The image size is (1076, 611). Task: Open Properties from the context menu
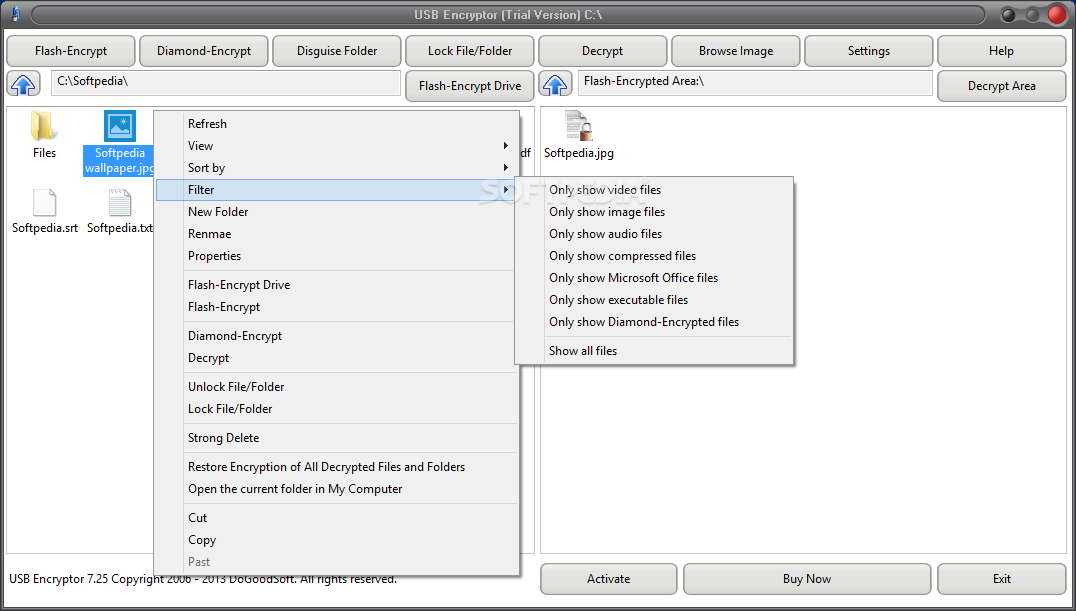coord(336,255)
